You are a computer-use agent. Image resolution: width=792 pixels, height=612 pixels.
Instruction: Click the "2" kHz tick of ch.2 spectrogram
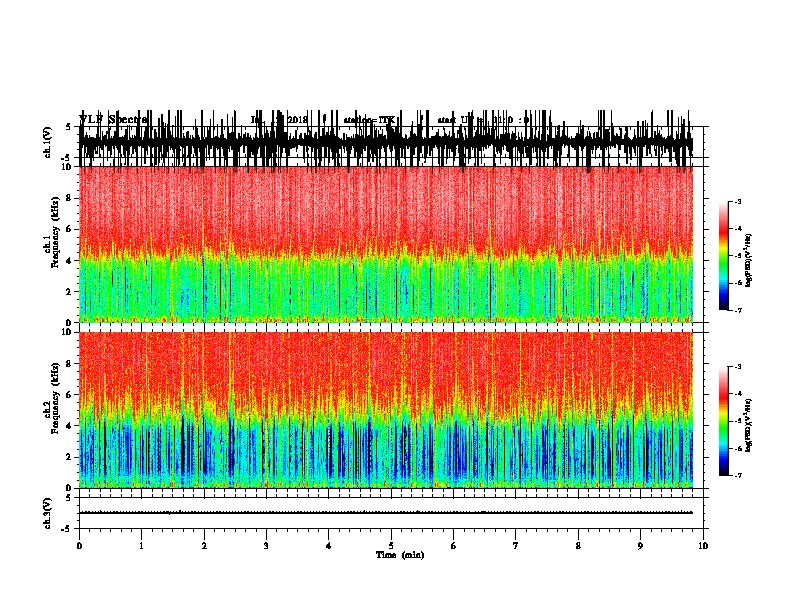click(x=69, y=457)
